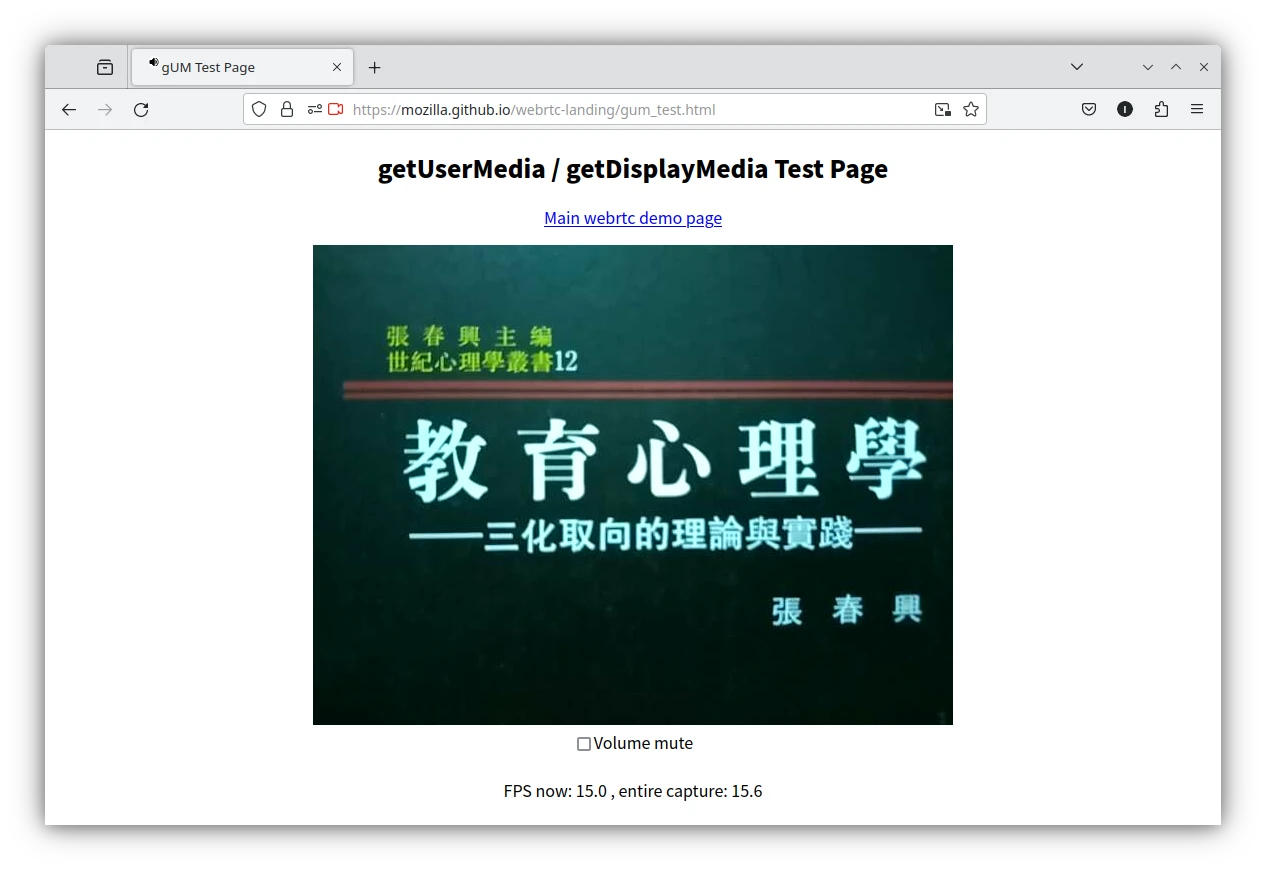The image size is (1266, 870).
Task: Open the Main webrtc demo page link
Action: [632, 218]
